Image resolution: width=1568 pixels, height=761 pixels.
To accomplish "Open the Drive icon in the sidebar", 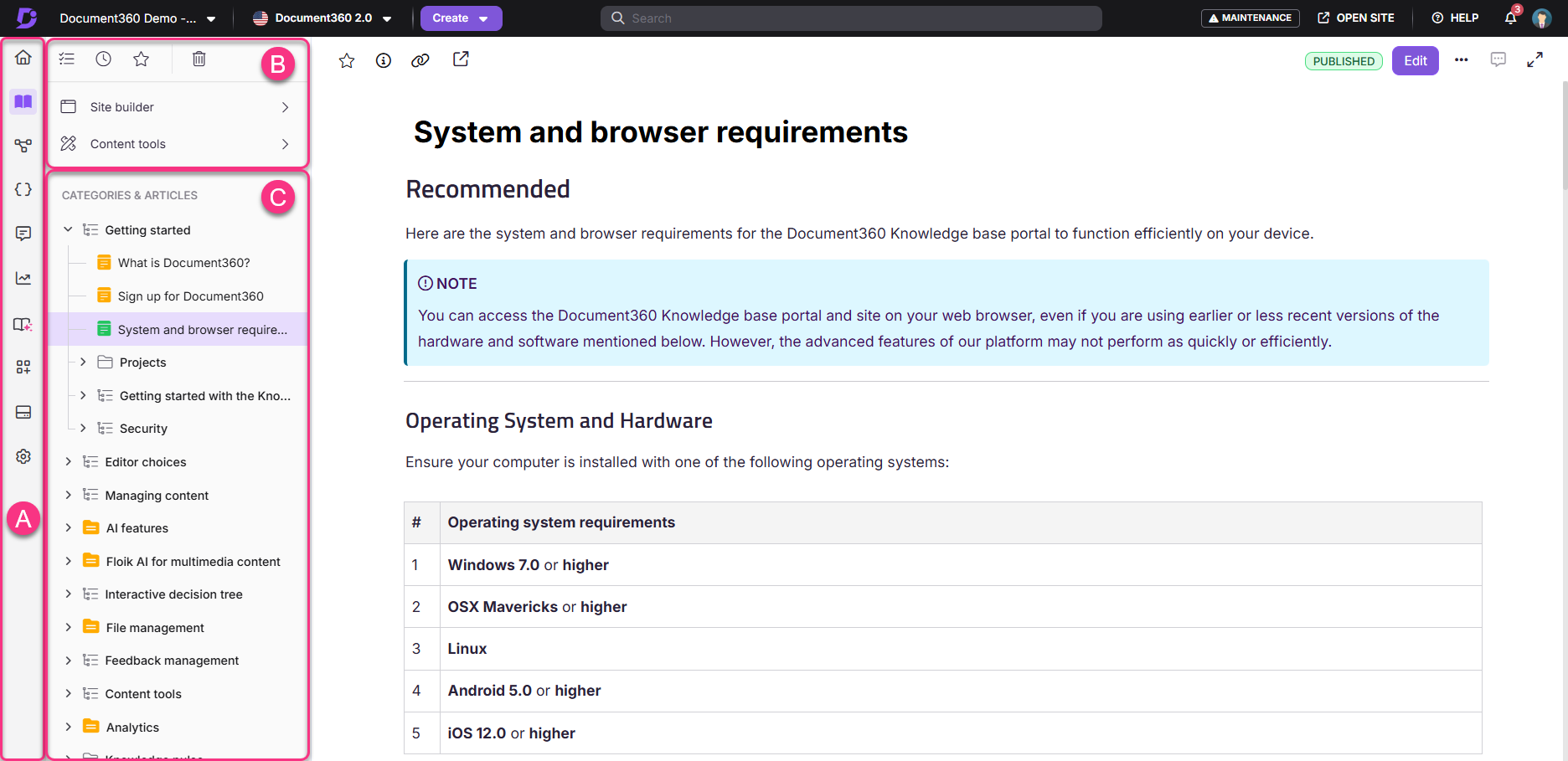I will 23,412.
